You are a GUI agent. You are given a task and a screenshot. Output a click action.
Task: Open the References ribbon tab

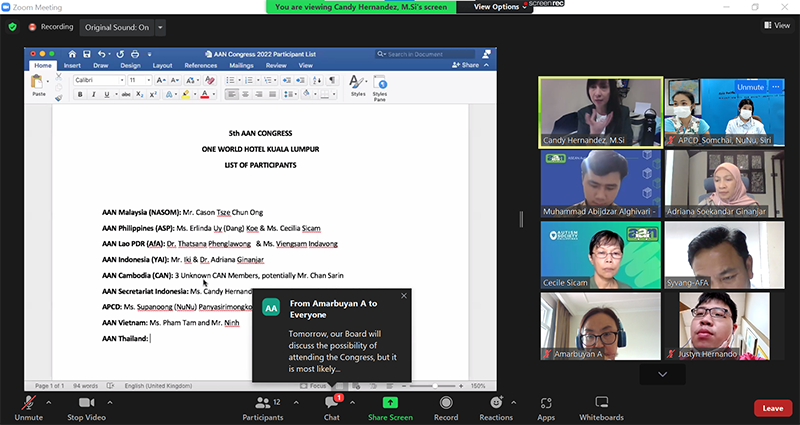(x=201, y=65)
